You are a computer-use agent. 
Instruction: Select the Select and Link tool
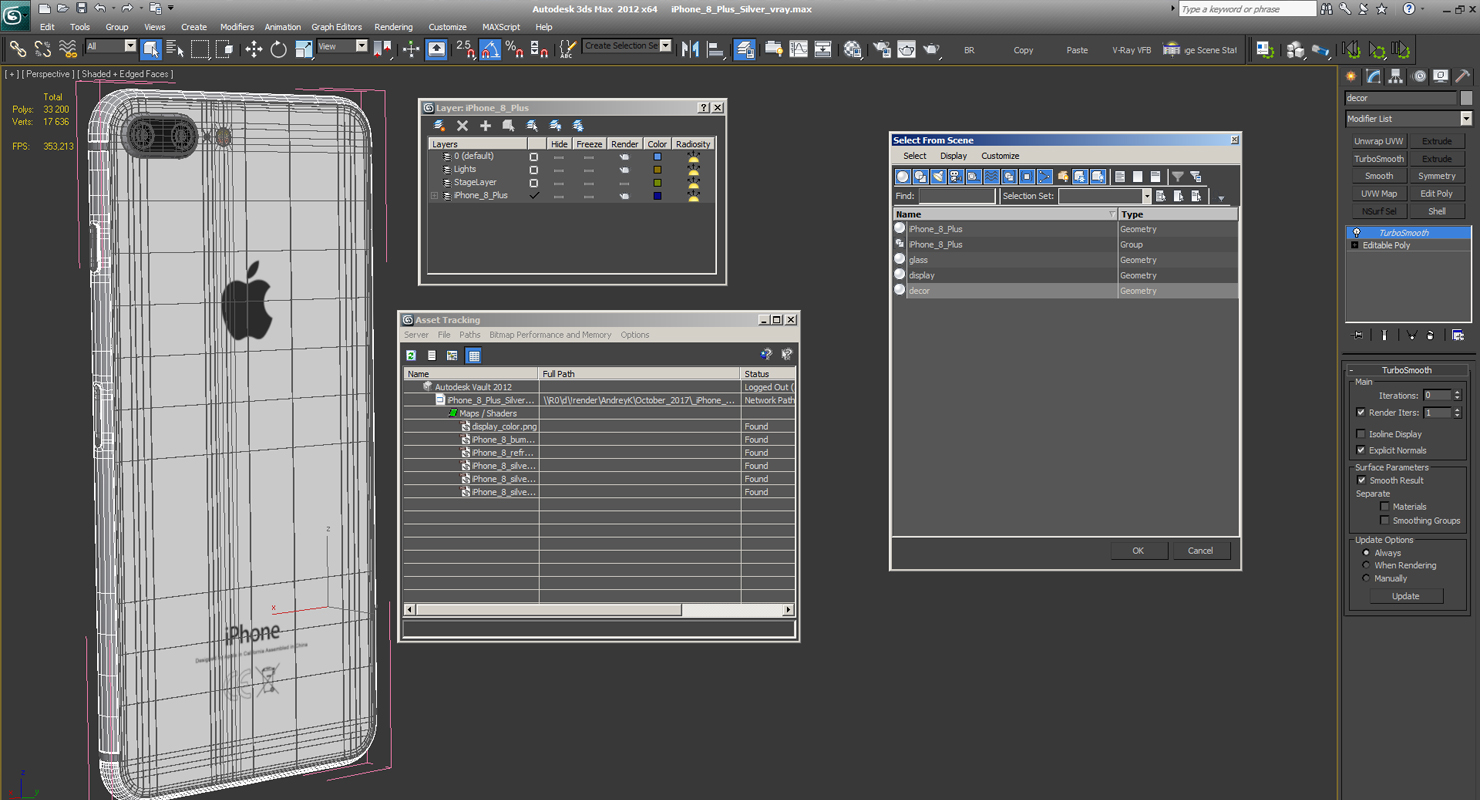pos(17,48)
